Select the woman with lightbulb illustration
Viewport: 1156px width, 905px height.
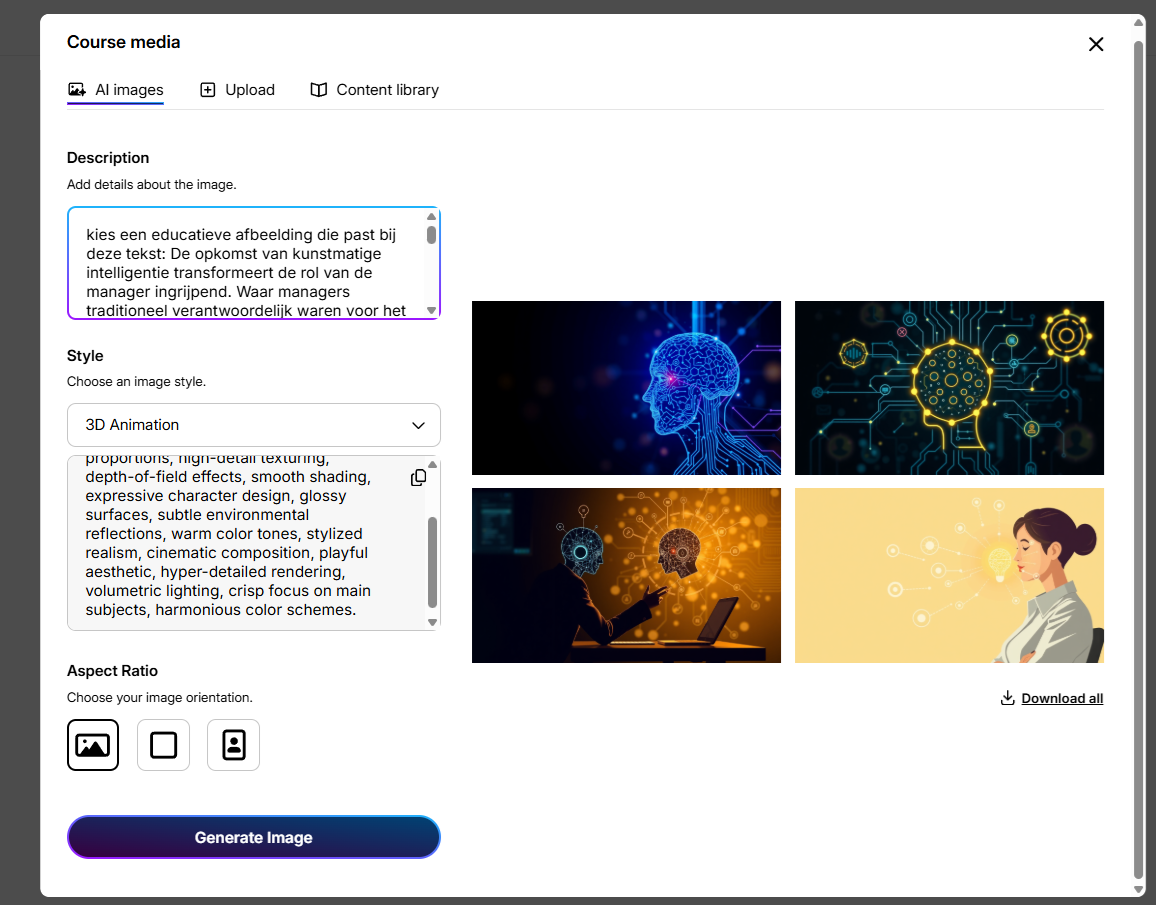[x=949, y=575]
